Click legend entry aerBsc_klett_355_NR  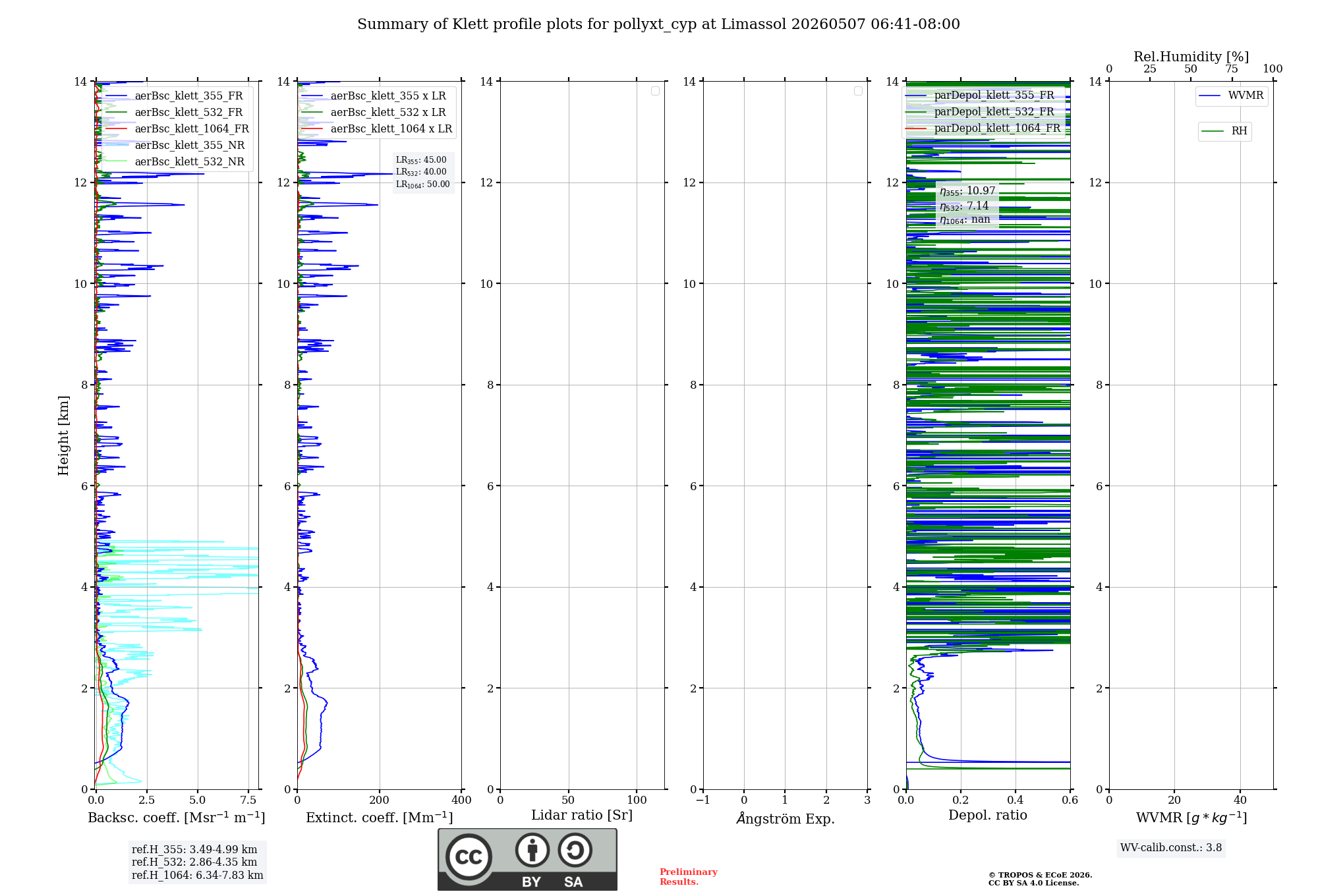tap(176, 146)
